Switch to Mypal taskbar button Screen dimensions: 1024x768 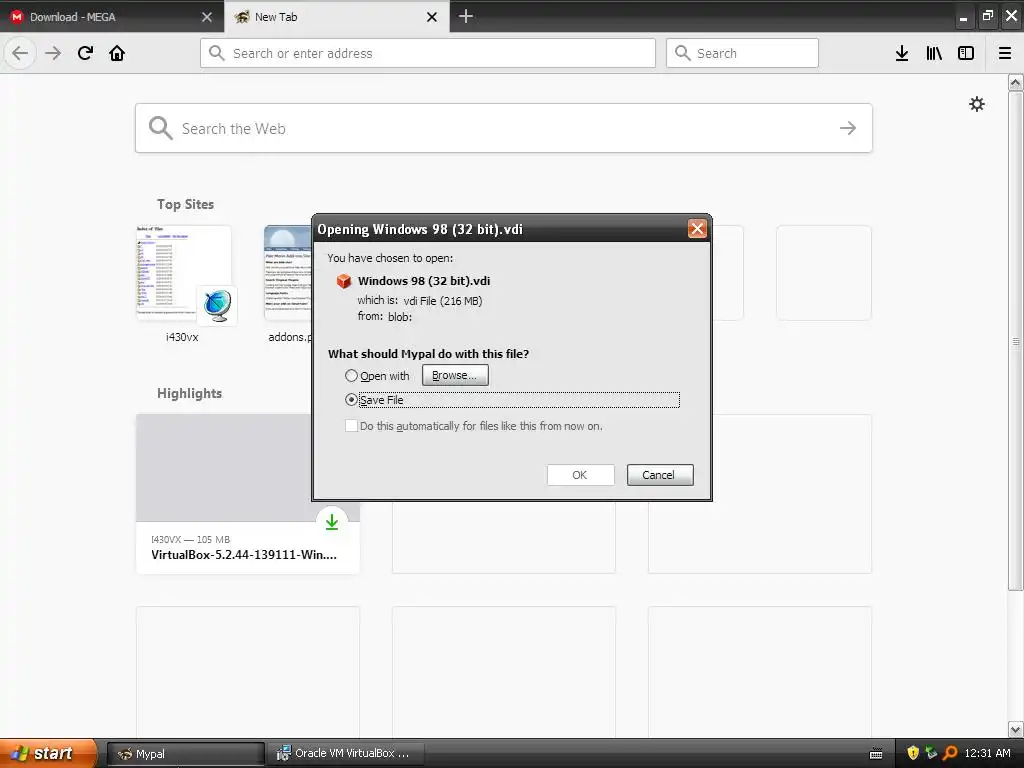click(185, 754)
